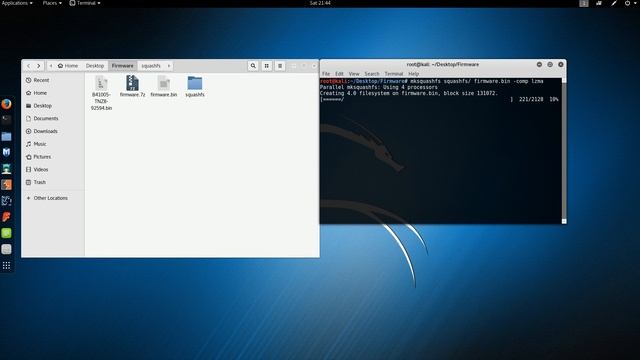The width and height of the screenshot is (640, 360).
Task: Open the Terminal app menu in top bar
Action: pos(85,3)
